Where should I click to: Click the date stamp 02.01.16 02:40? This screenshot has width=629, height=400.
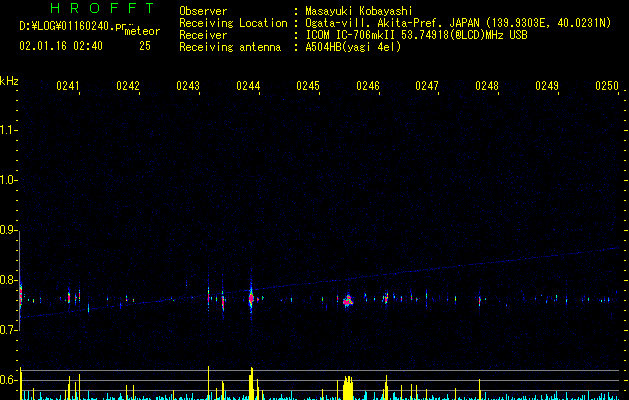tap(61, 46)
